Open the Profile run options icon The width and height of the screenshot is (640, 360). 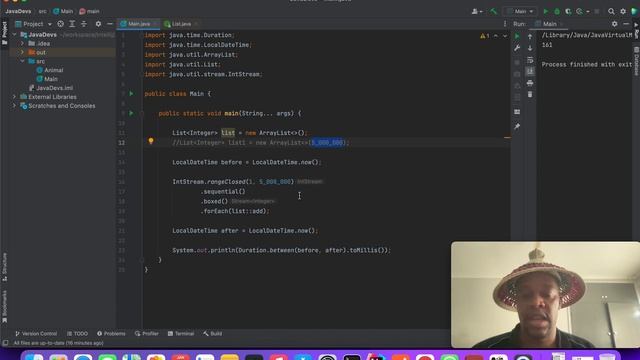click(580, 11)
